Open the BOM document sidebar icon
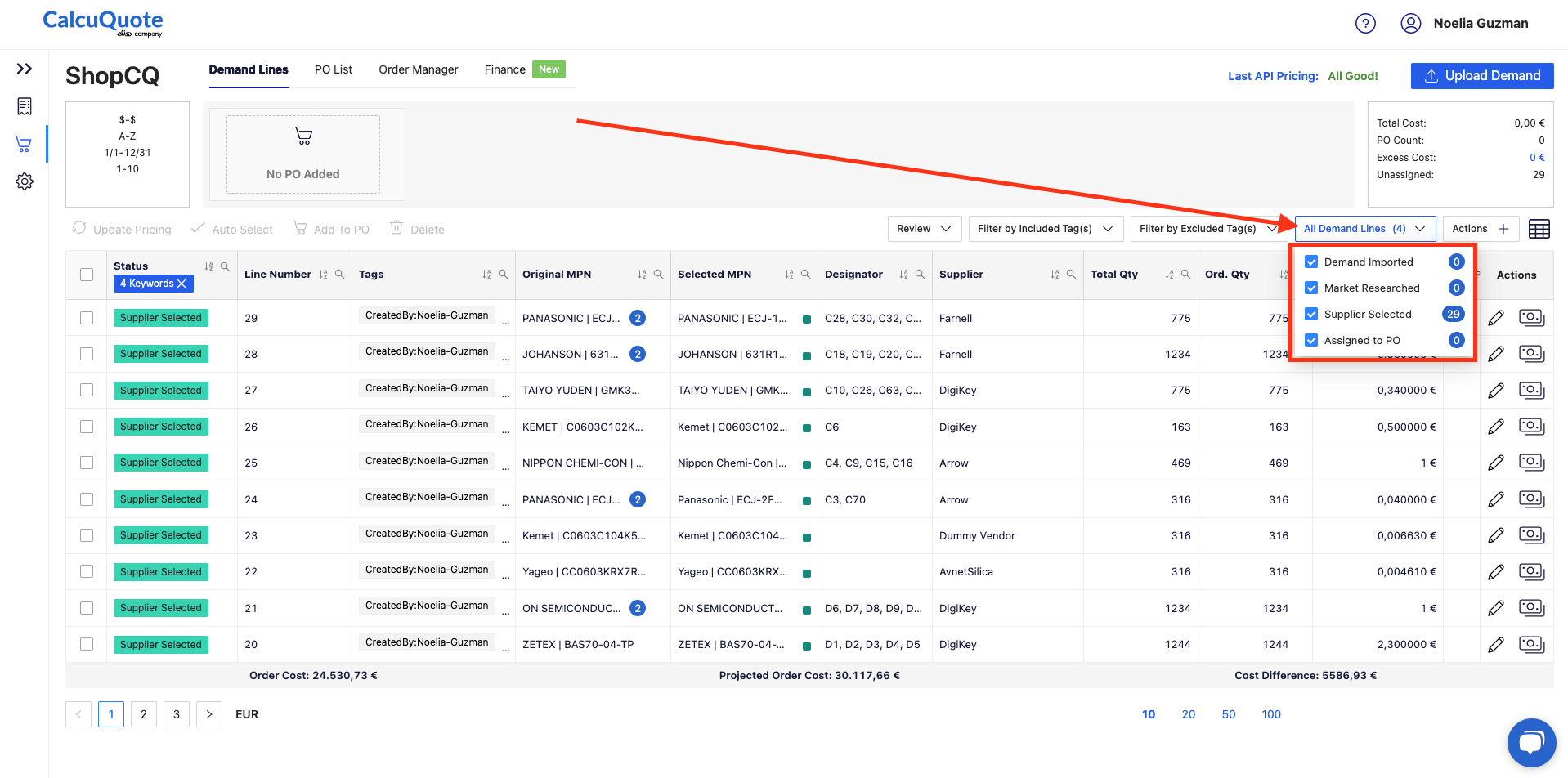This screenshot has height=778, width=1568. point(25,106)
